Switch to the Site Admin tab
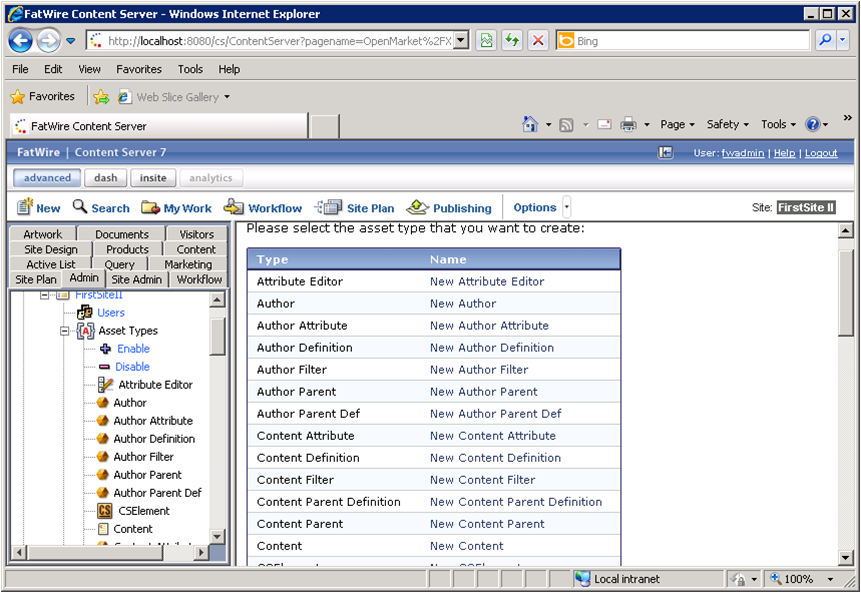The width and height of the screenshot is (861, 593). [x=137, y=279]
